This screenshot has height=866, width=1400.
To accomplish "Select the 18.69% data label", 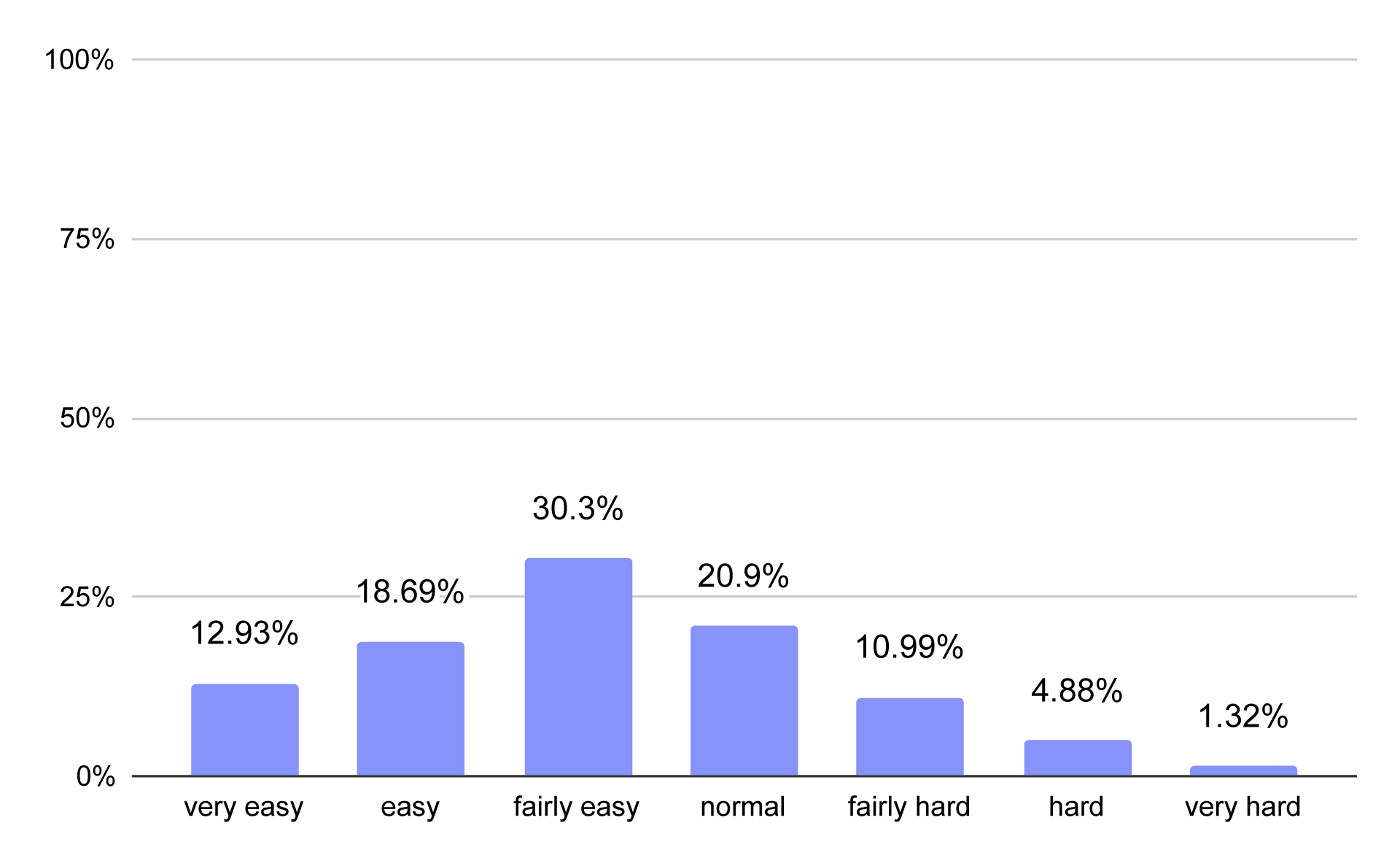I will click(x=410, y=592).
